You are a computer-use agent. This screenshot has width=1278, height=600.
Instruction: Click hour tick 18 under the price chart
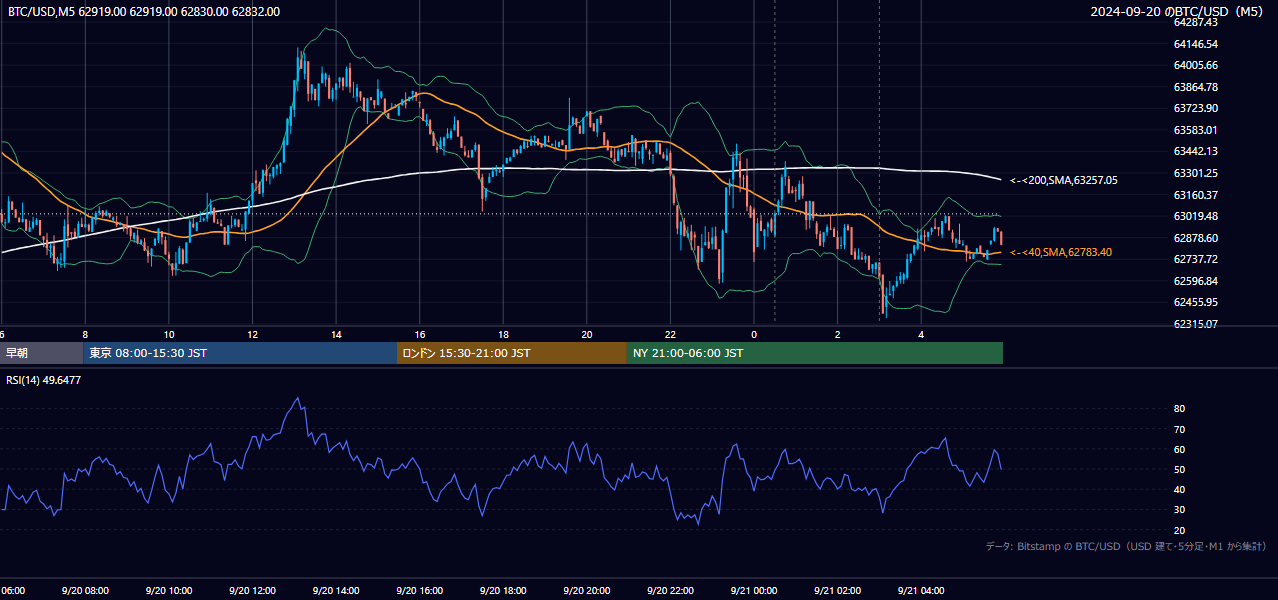click(x=503, y=335)
